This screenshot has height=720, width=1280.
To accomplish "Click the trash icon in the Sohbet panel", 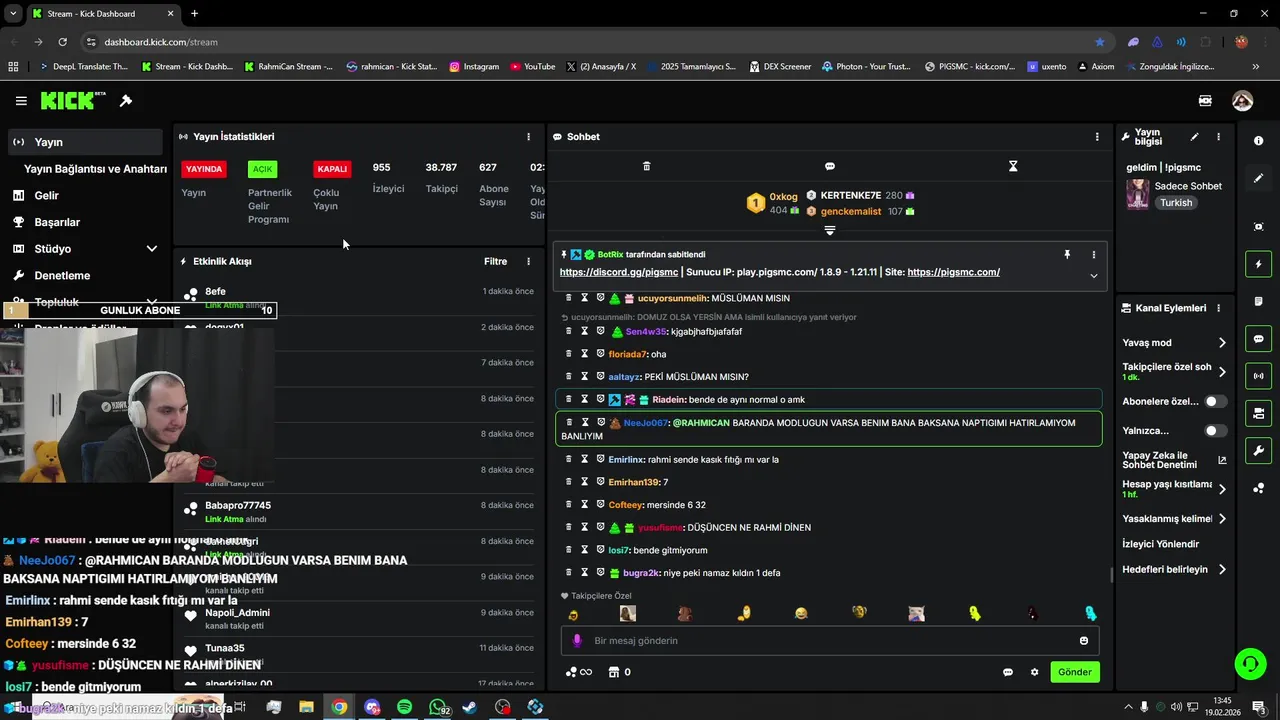I will pos(646,166).
